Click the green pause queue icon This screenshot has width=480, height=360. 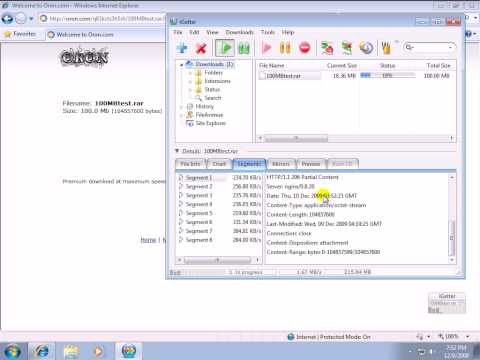(244, 49)
